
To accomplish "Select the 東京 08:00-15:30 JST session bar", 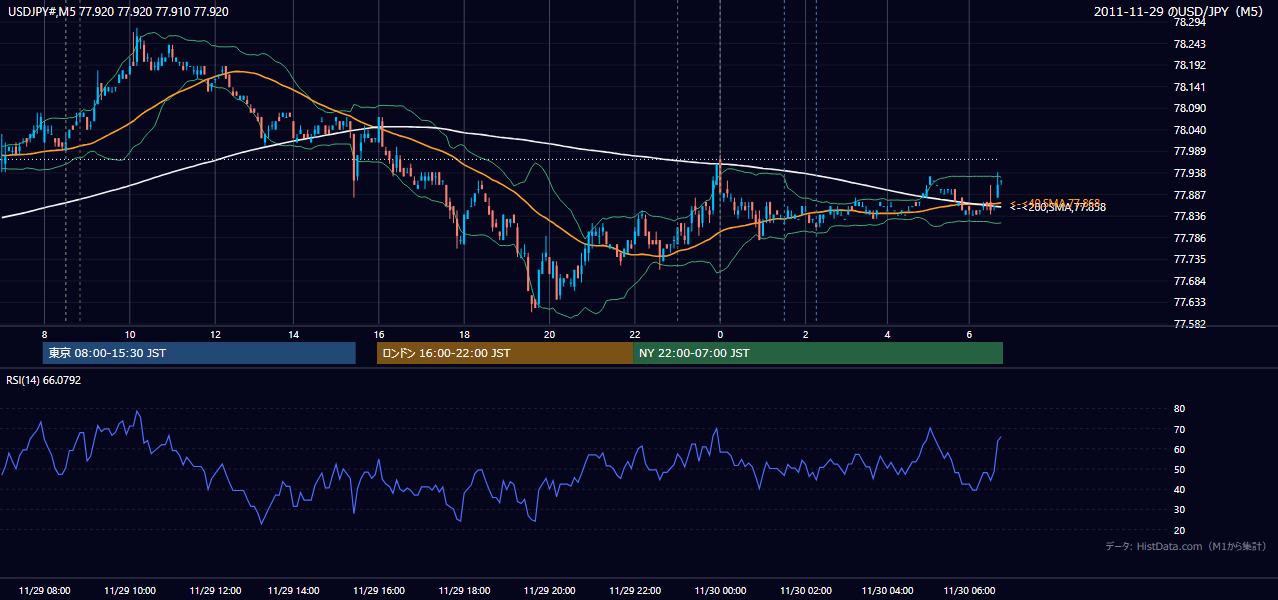I will [x=199, y=353].
